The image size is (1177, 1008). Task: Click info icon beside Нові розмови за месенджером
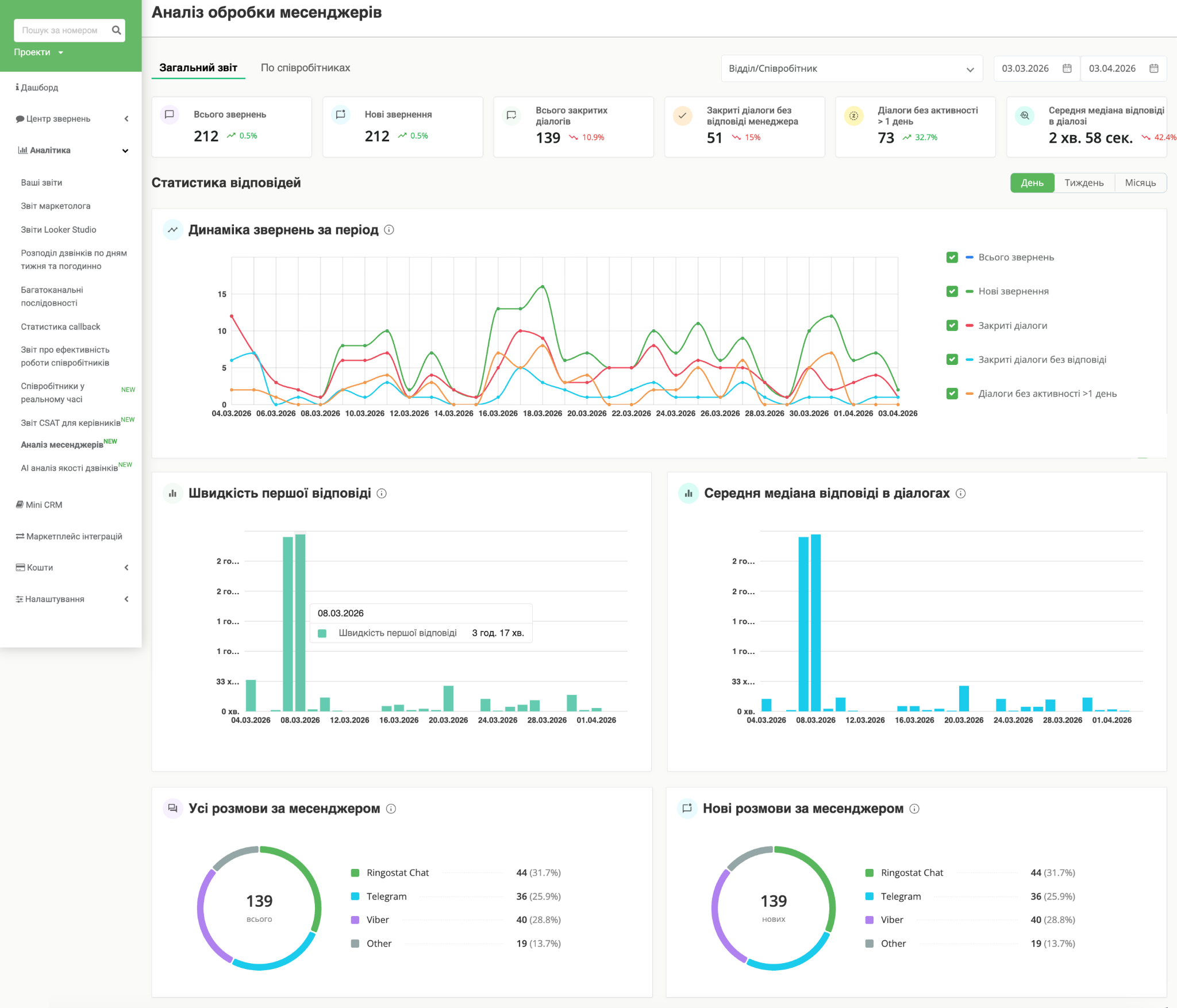[x=914, y=809]
